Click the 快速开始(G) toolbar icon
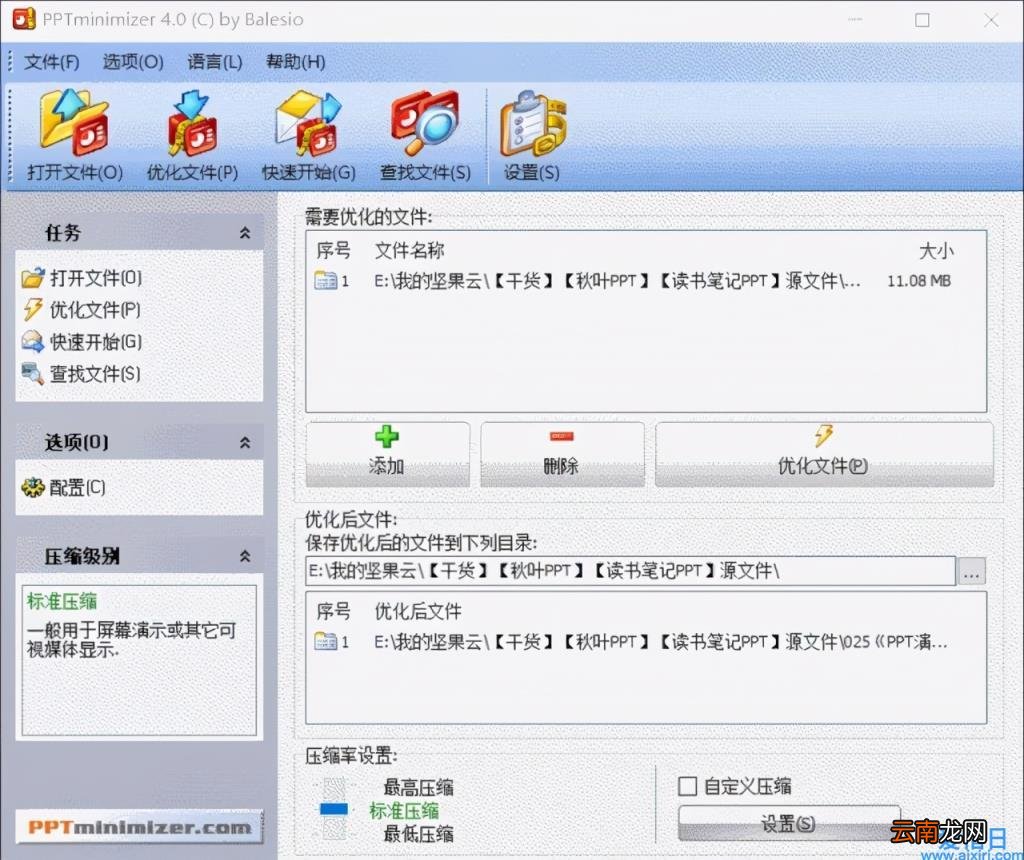 [308, 123]
